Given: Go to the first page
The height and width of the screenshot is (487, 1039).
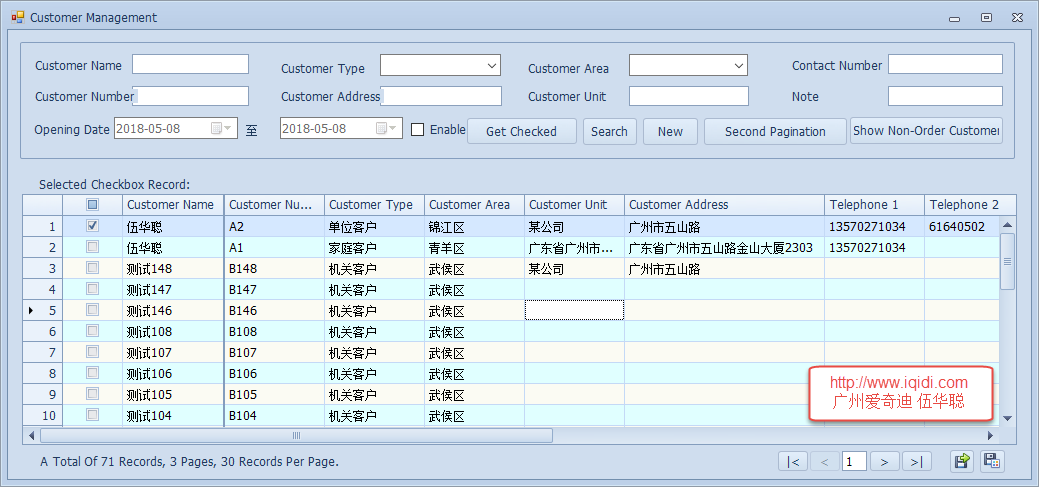Looking at the screenshot, I should point(793,461).
